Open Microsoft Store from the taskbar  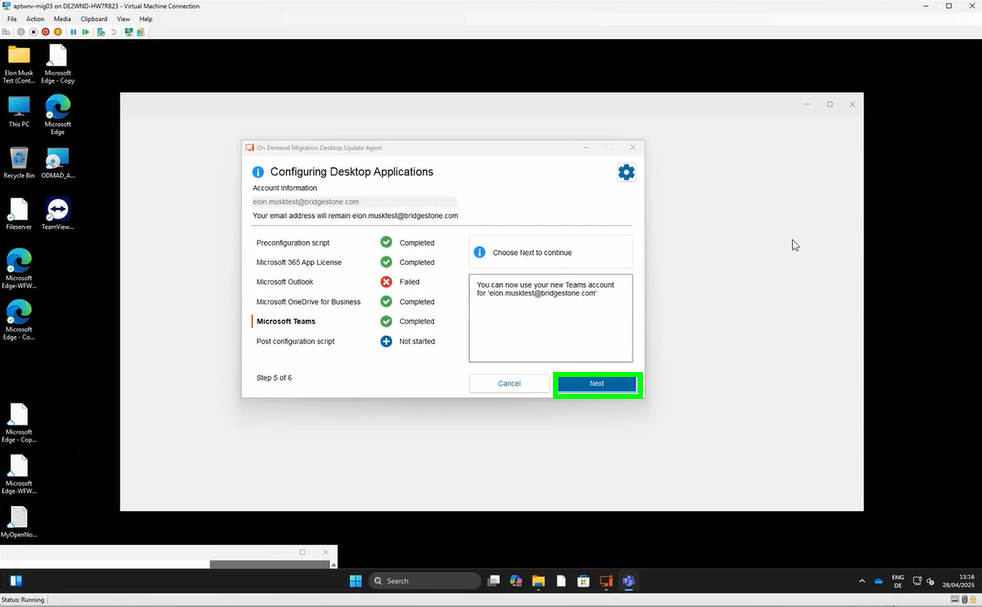584,581
